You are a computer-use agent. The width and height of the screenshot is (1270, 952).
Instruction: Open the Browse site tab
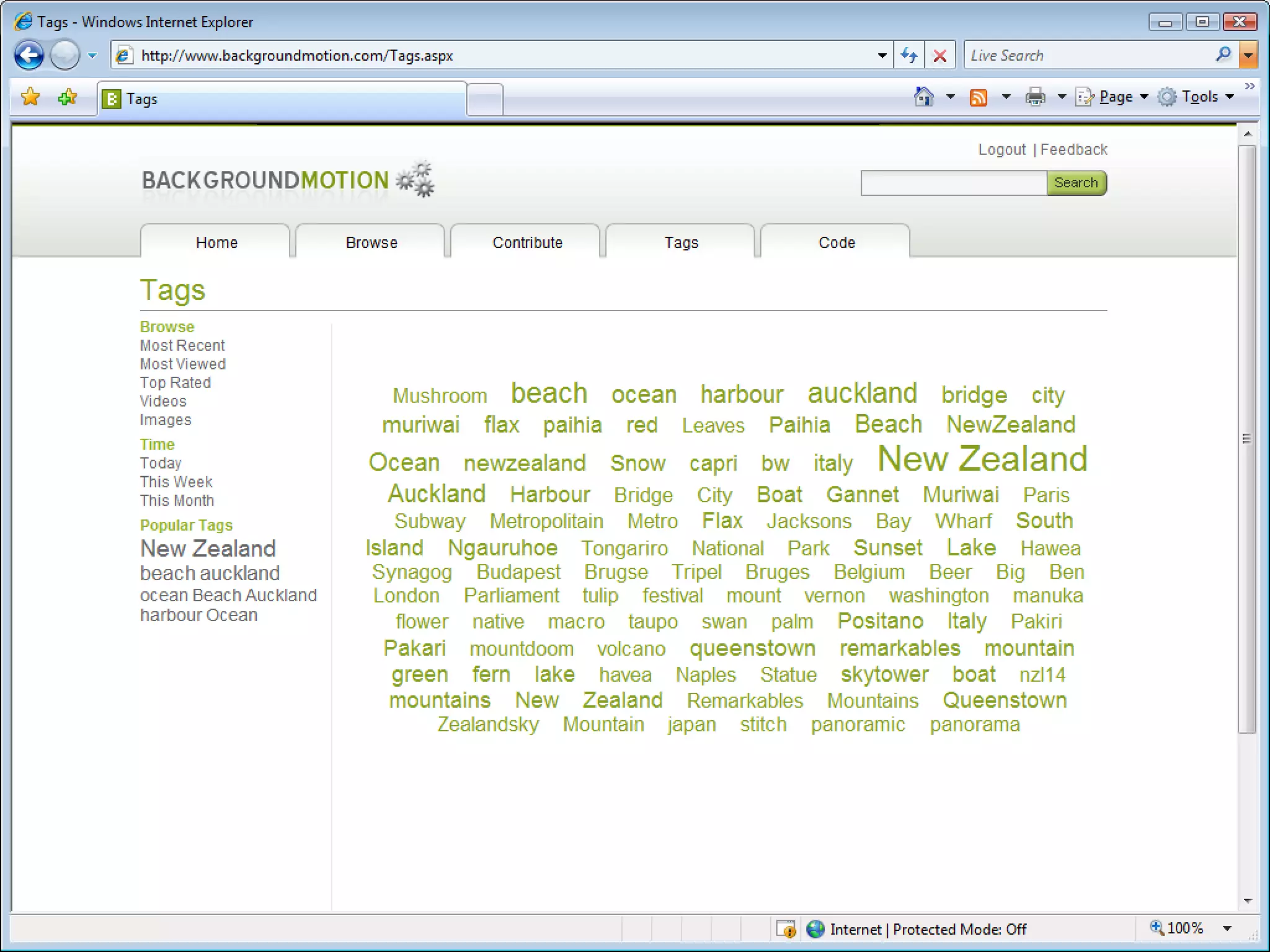pos(371,241)
